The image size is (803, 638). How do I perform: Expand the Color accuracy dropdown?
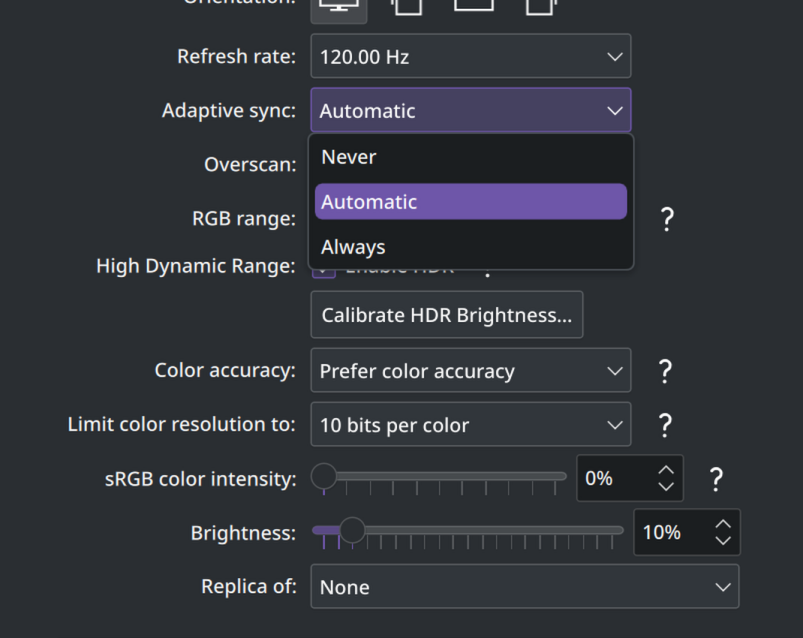pyautogui.click(x=470, y=371)
